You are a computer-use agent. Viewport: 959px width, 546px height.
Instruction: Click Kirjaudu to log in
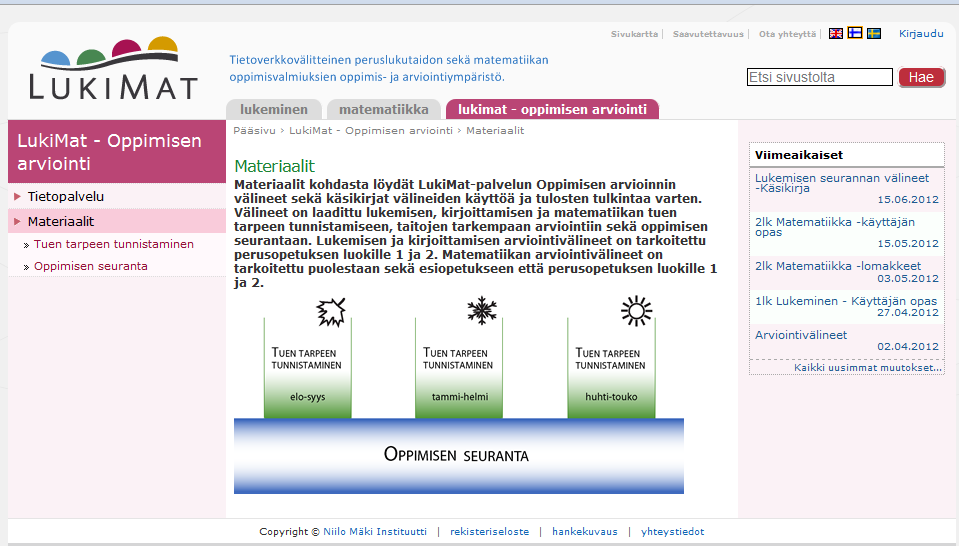point(921,34)
